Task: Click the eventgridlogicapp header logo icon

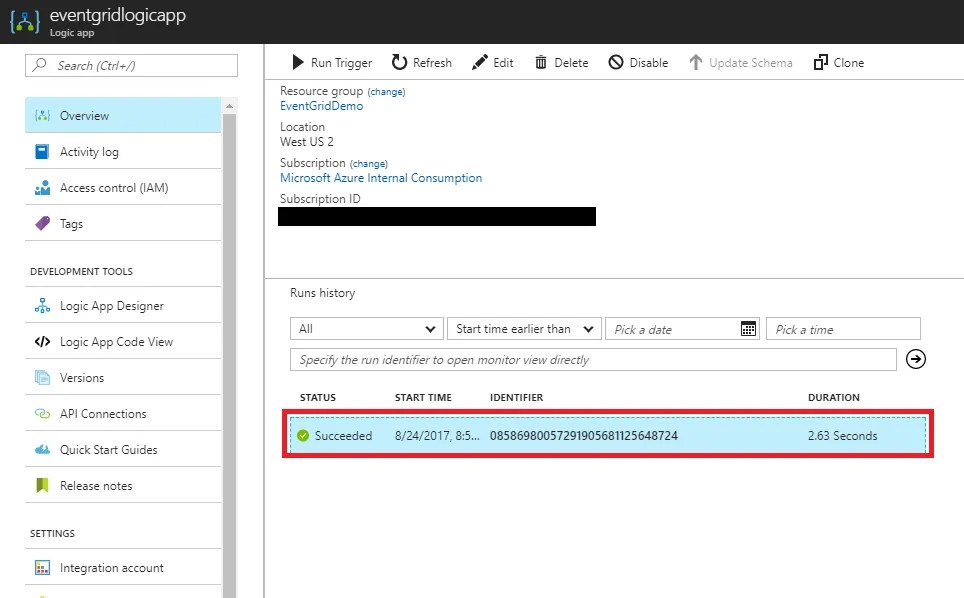Action: pyautogui.click(x=25, y=22)
